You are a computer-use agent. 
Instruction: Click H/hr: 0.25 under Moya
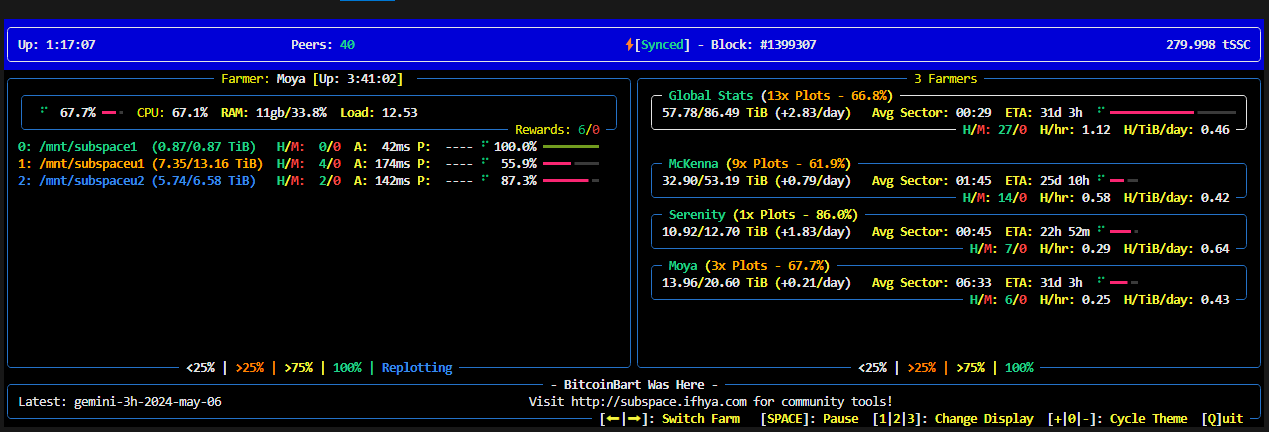(1075, 299)
